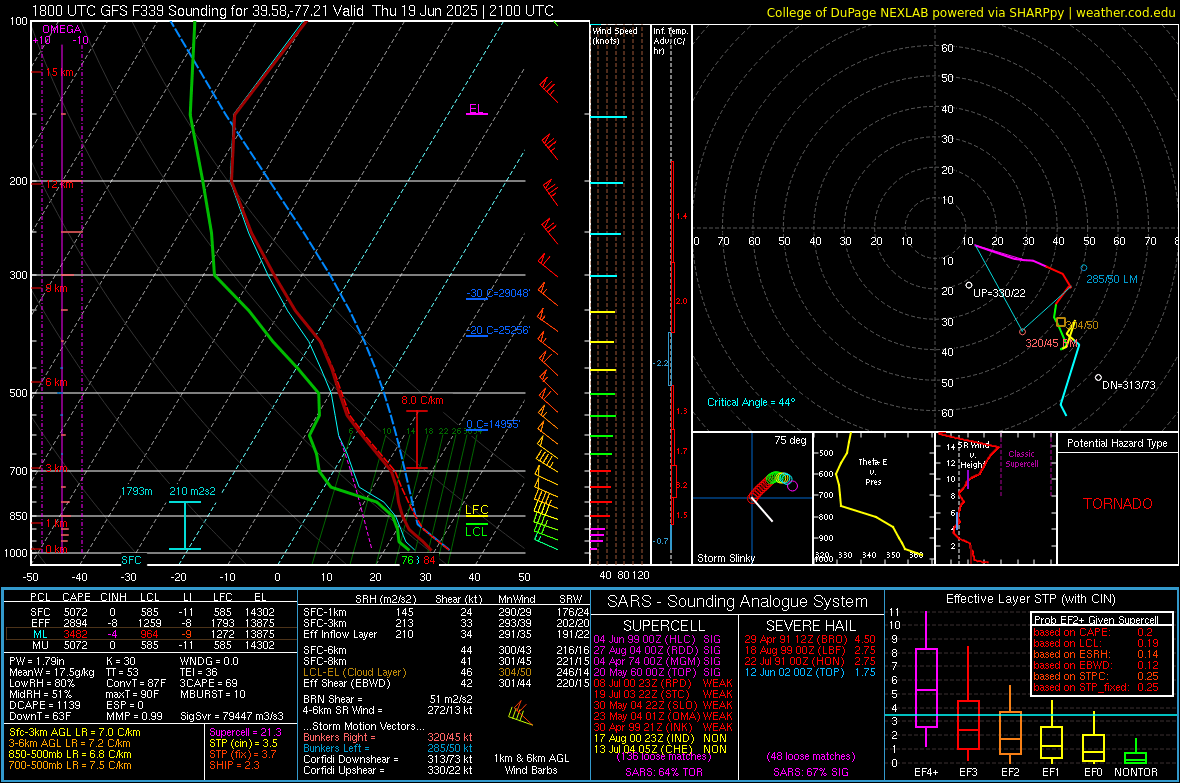Viewport: 1180px width, 783px height.
Task: Click the SARS: 64% TOR result
Action: tap(664, 772)
